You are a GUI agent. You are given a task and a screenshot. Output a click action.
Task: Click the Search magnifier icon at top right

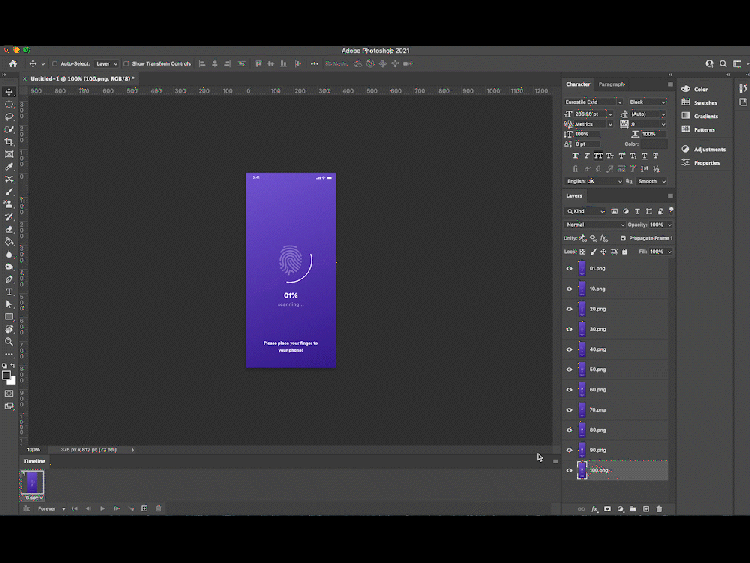(x=723, y=64)
